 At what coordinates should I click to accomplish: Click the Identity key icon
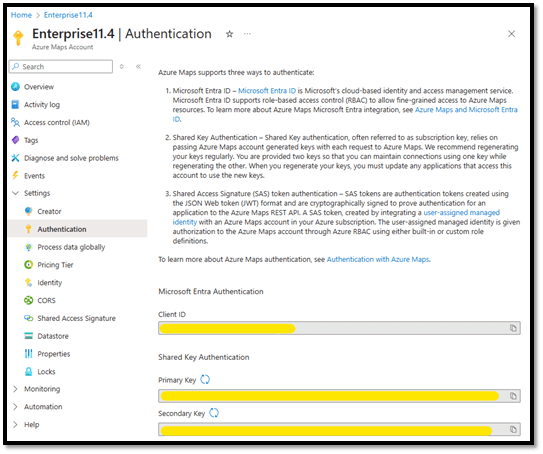coord(29,283)
